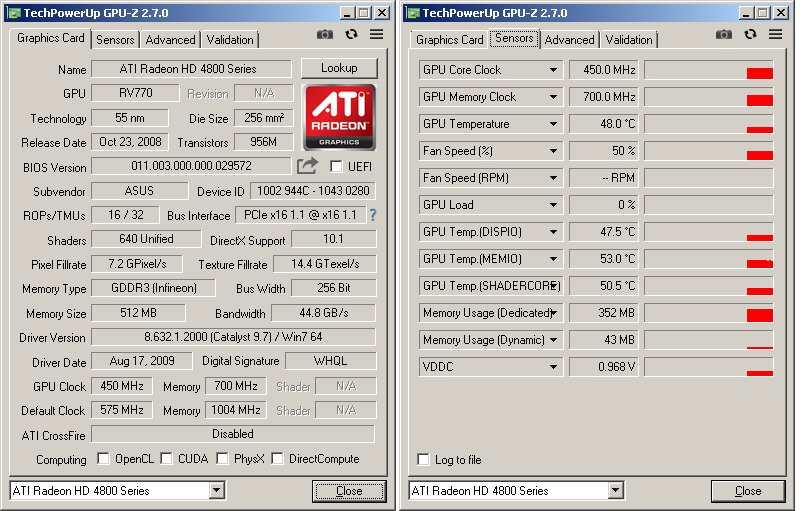Select Graphics Card tab in left window

tap(50, 38)
